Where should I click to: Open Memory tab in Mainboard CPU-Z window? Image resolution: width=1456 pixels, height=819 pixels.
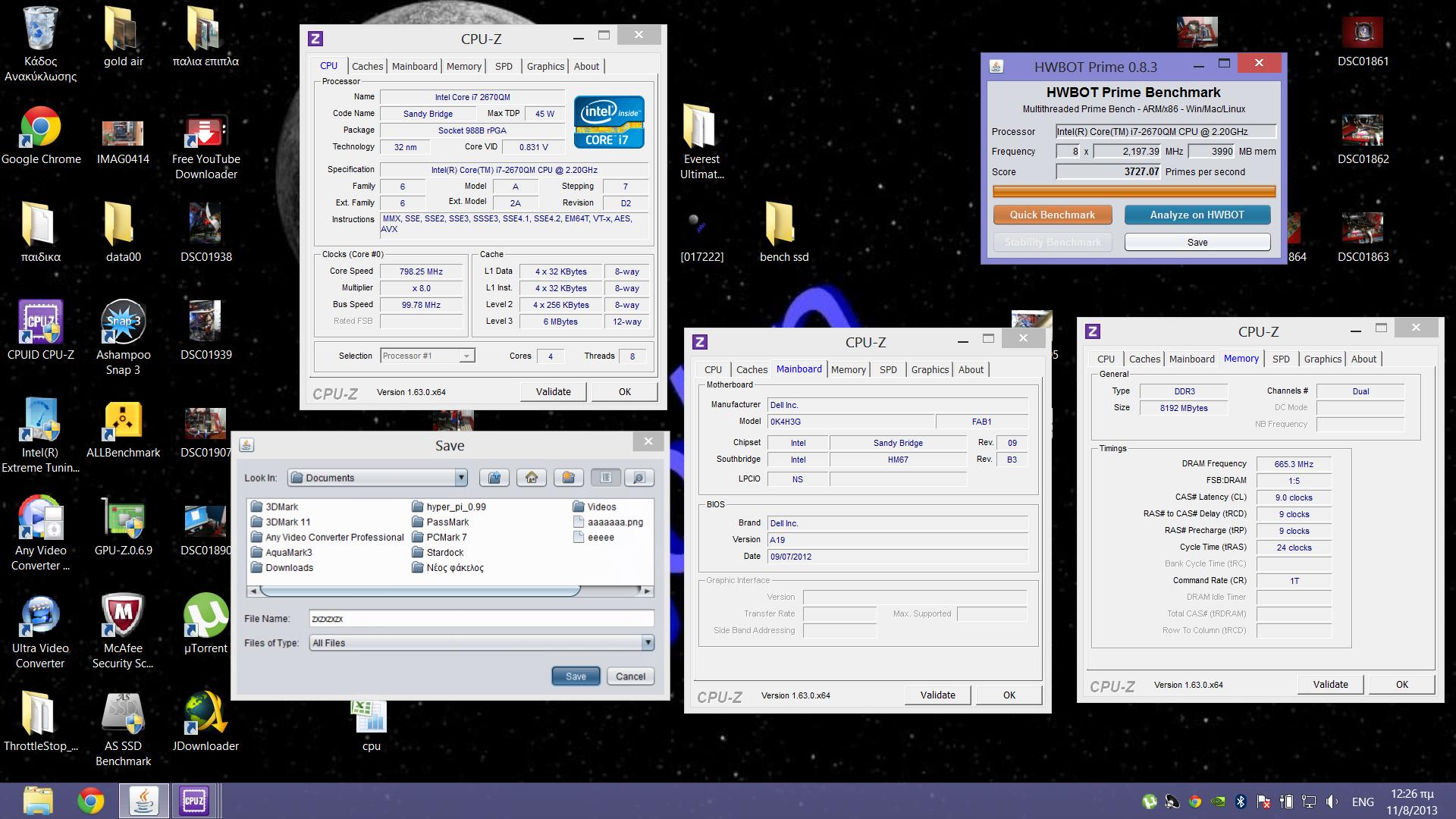point(848,369)
